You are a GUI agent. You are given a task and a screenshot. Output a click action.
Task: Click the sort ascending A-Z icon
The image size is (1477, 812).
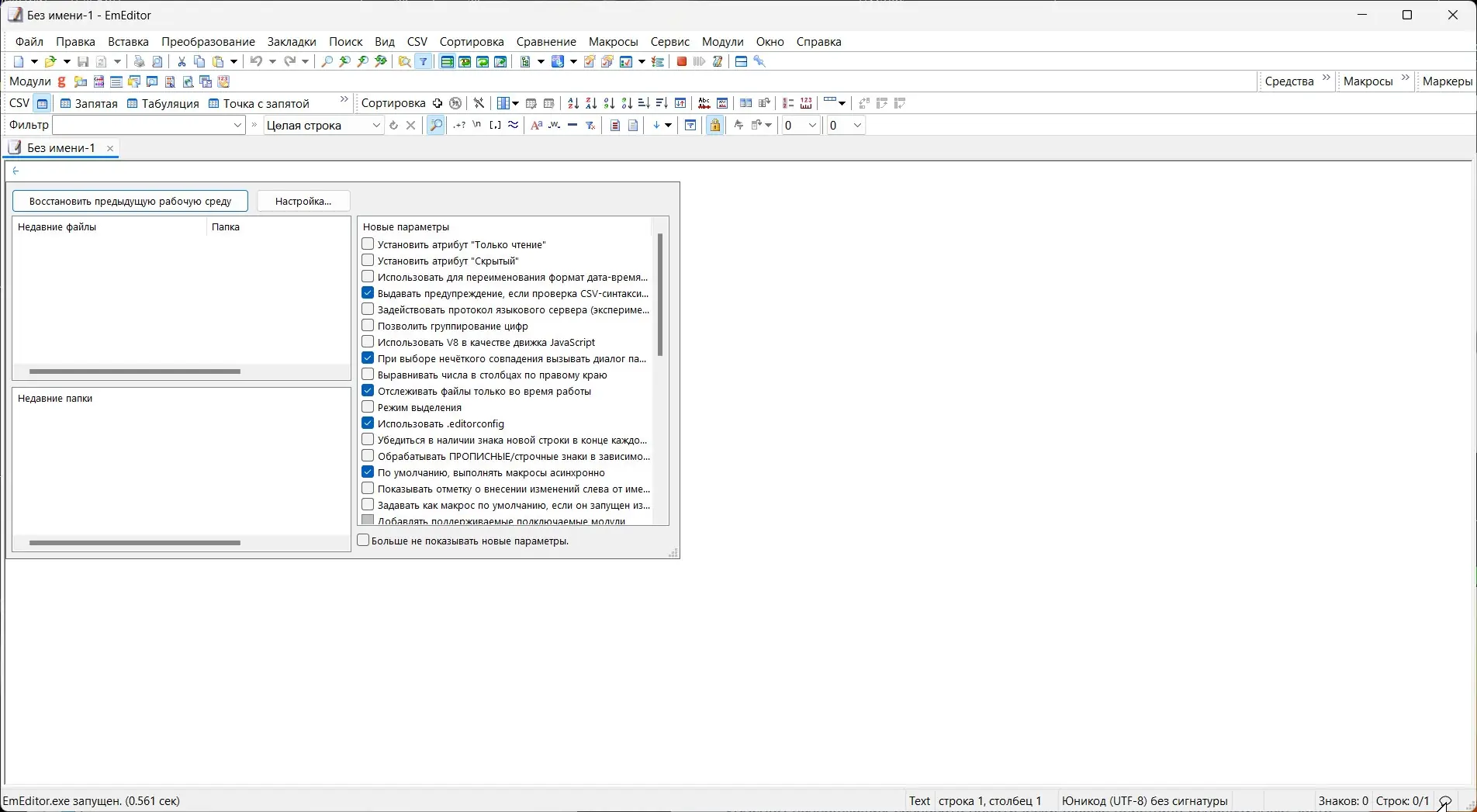pyautogui.click(x=572, y=103)
